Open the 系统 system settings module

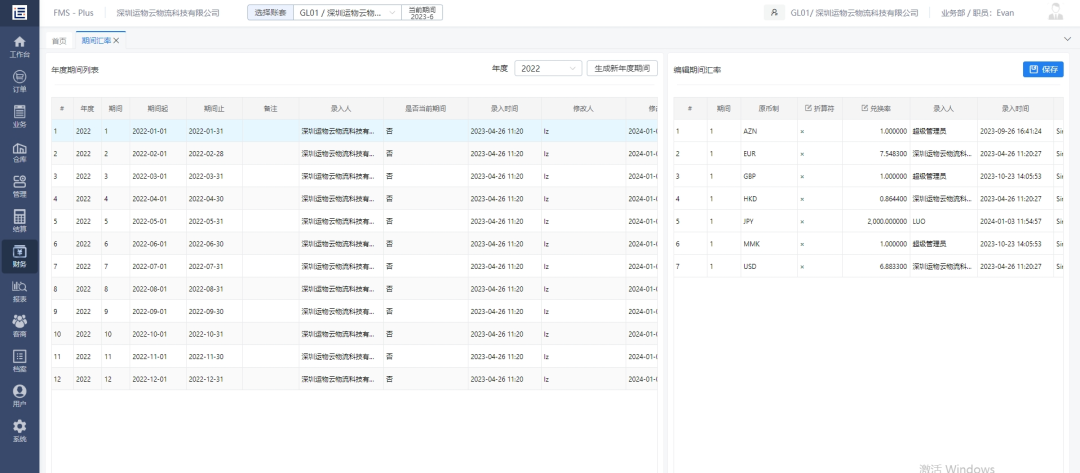tap(19, 432)
